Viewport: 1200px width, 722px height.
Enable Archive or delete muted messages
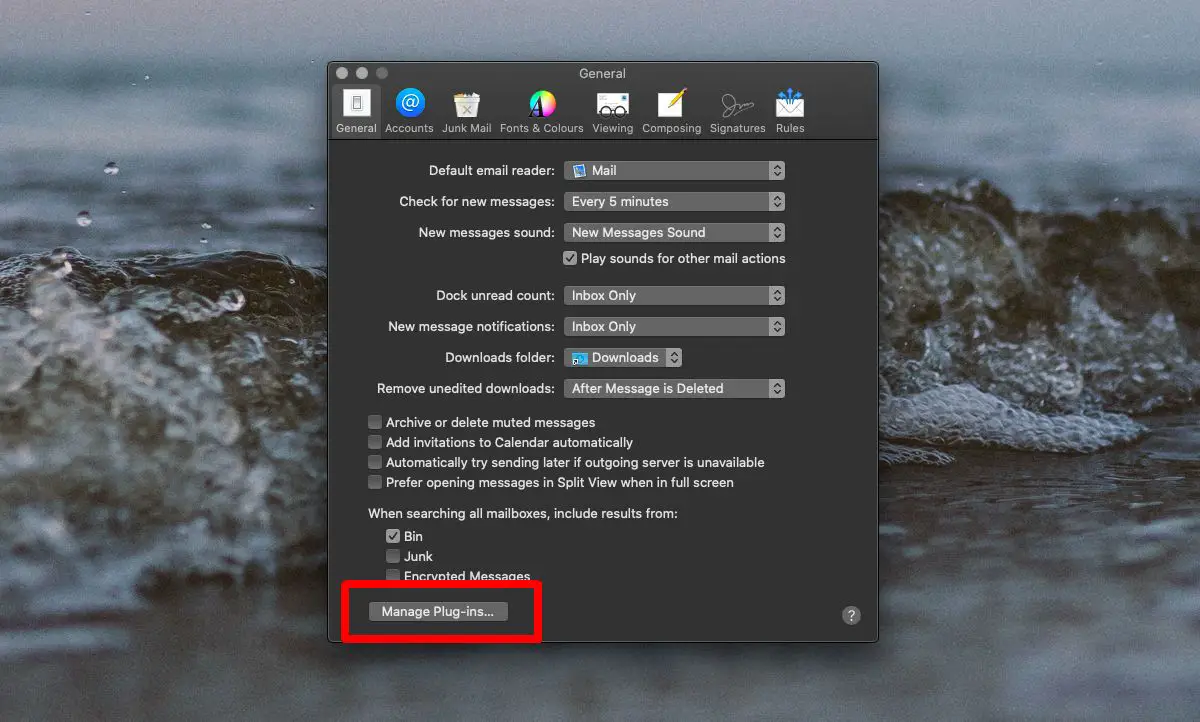click(375, 422)
